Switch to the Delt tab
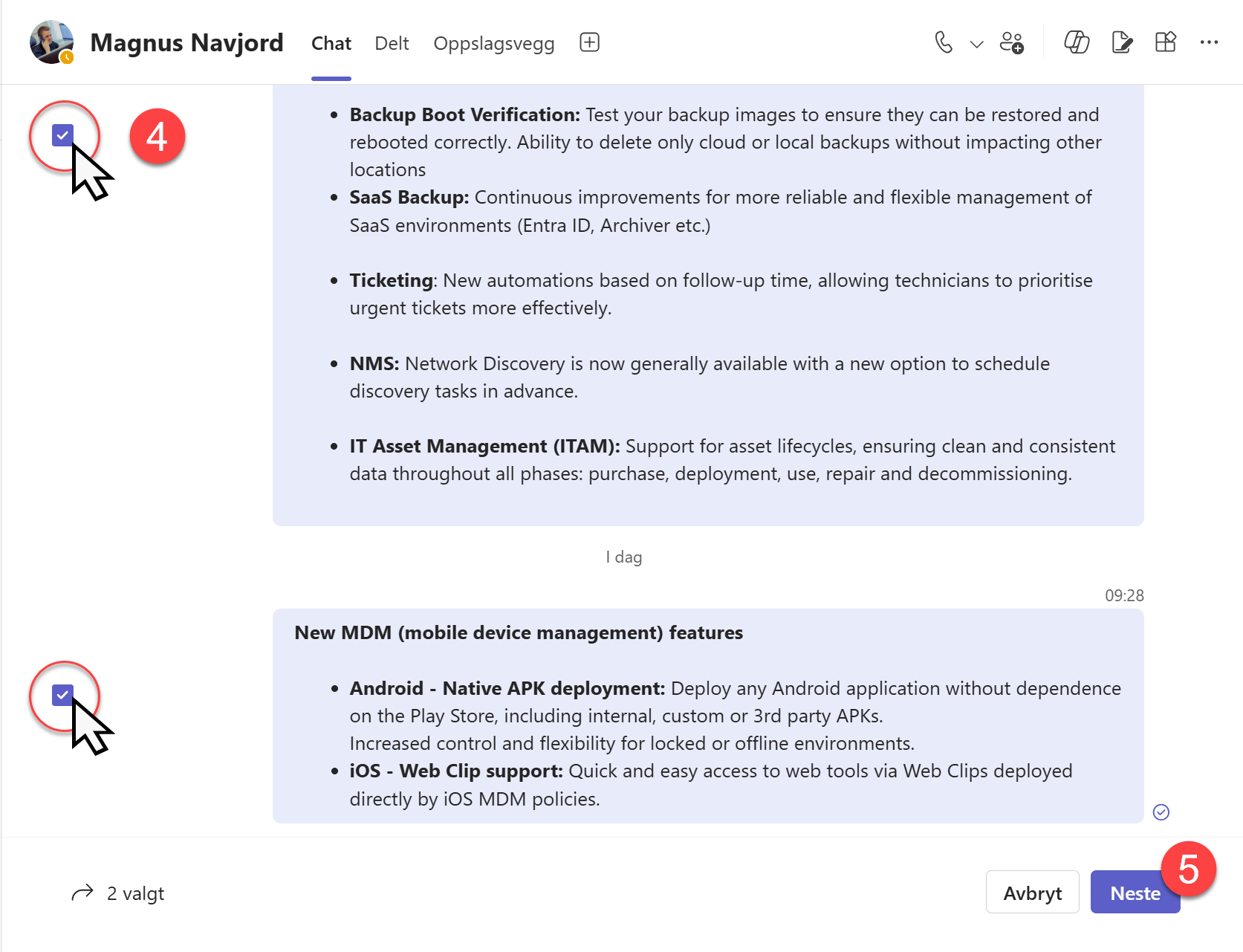Screen dimensions: 1243x952 [x=392, y=43]
